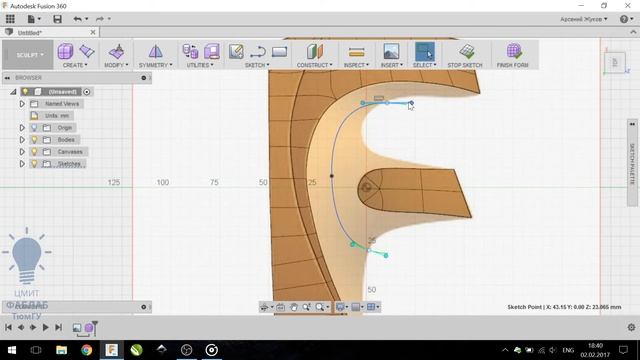Open the File menu dropdown
The height and width of the screenshot is (360, 640).
(x=34, y=19)
